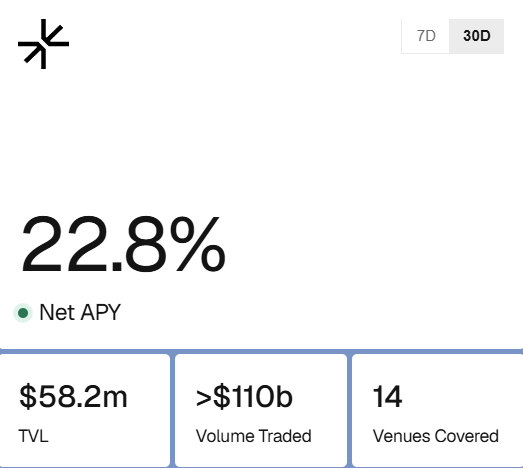Click the green dot beside Net APY
This screenshot has height=468, width=523.
23,313
